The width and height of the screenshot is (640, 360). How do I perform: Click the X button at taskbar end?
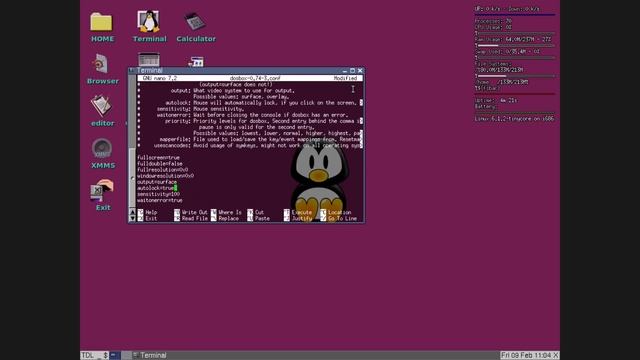[556, 356]
